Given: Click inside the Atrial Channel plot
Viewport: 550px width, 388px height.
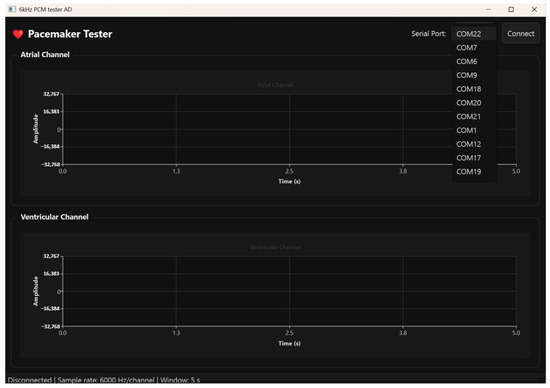Looking at the screenshot, I should 257,129.
